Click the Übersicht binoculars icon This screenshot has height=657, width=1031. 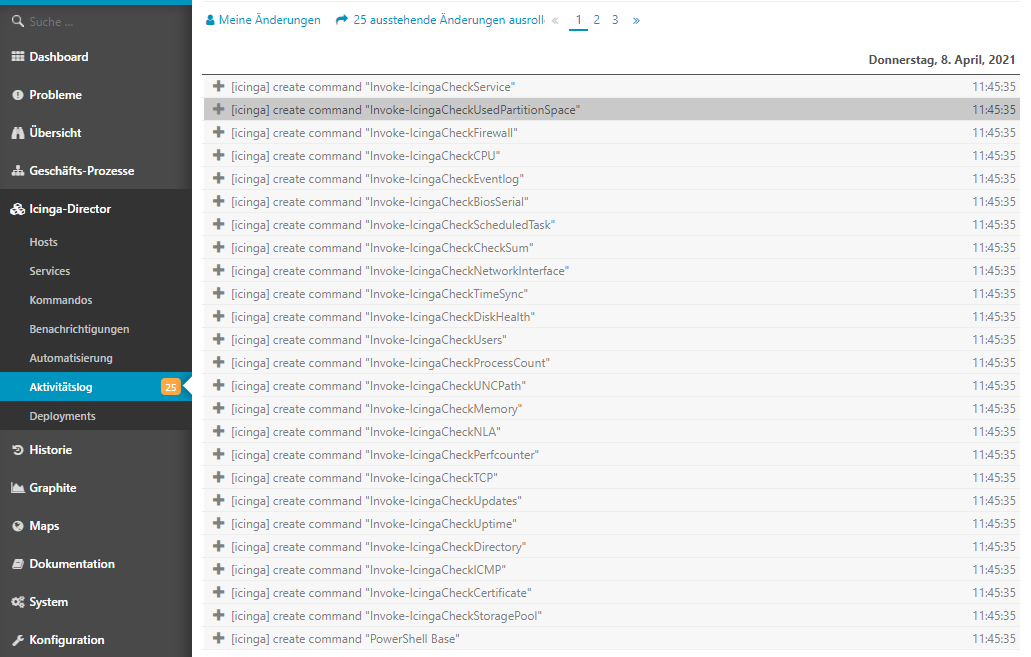17,133
